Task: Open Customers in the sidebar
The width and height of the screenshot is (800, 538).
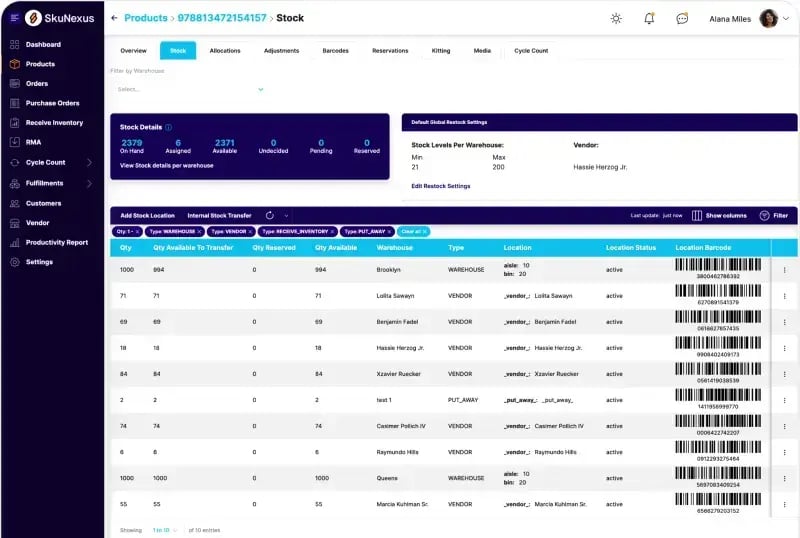Action: (43, 203)
